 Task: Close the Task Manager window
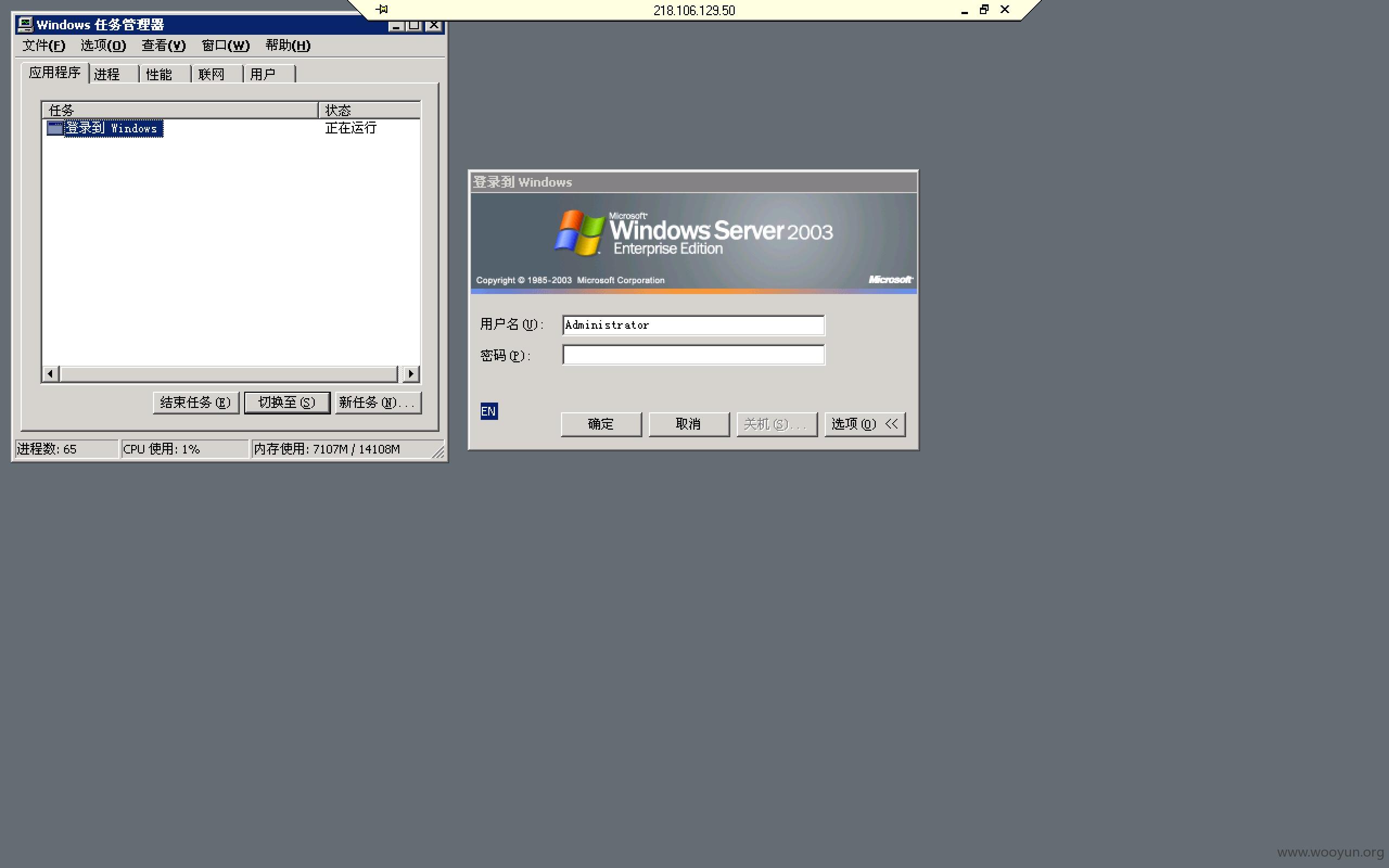(x=434, y=26)
